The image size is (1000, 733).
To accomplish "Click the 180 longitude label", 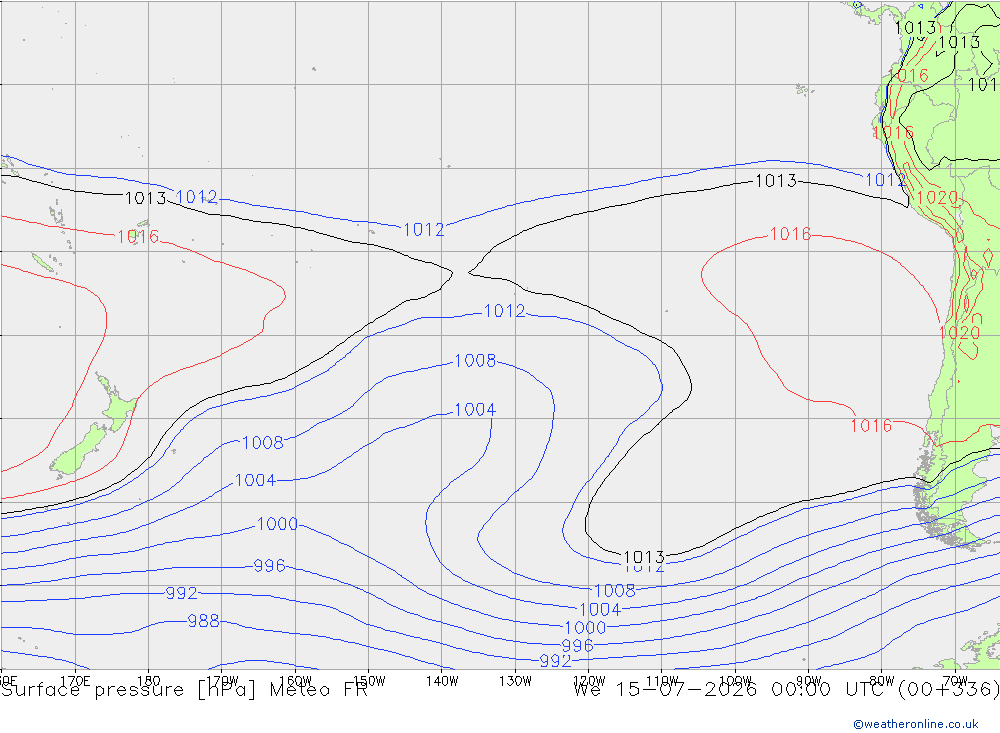I will 149,681.
